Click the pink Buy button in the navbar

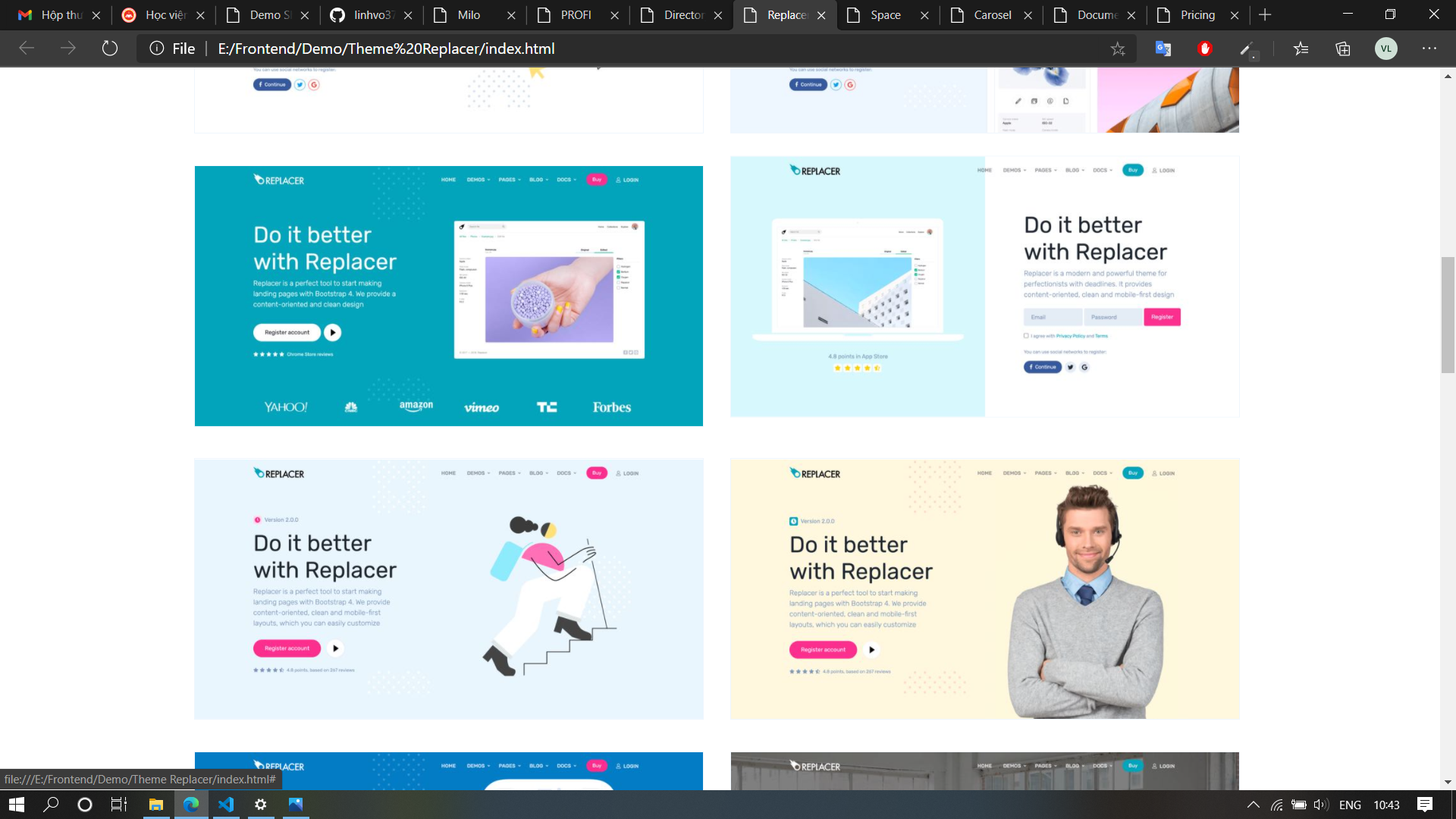(597, 180)
